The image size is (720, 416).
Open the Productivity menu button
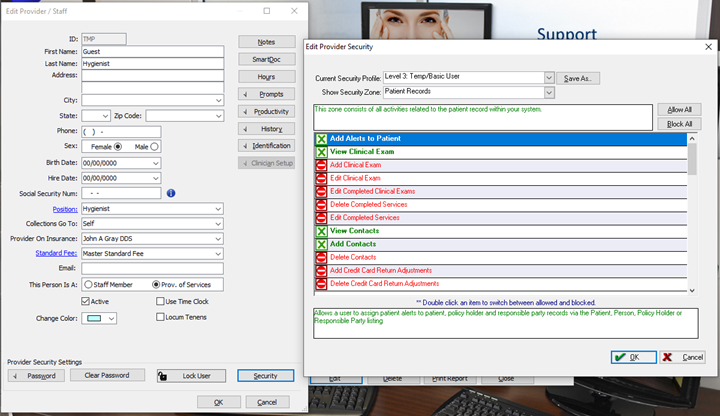[x=266, y=112]
